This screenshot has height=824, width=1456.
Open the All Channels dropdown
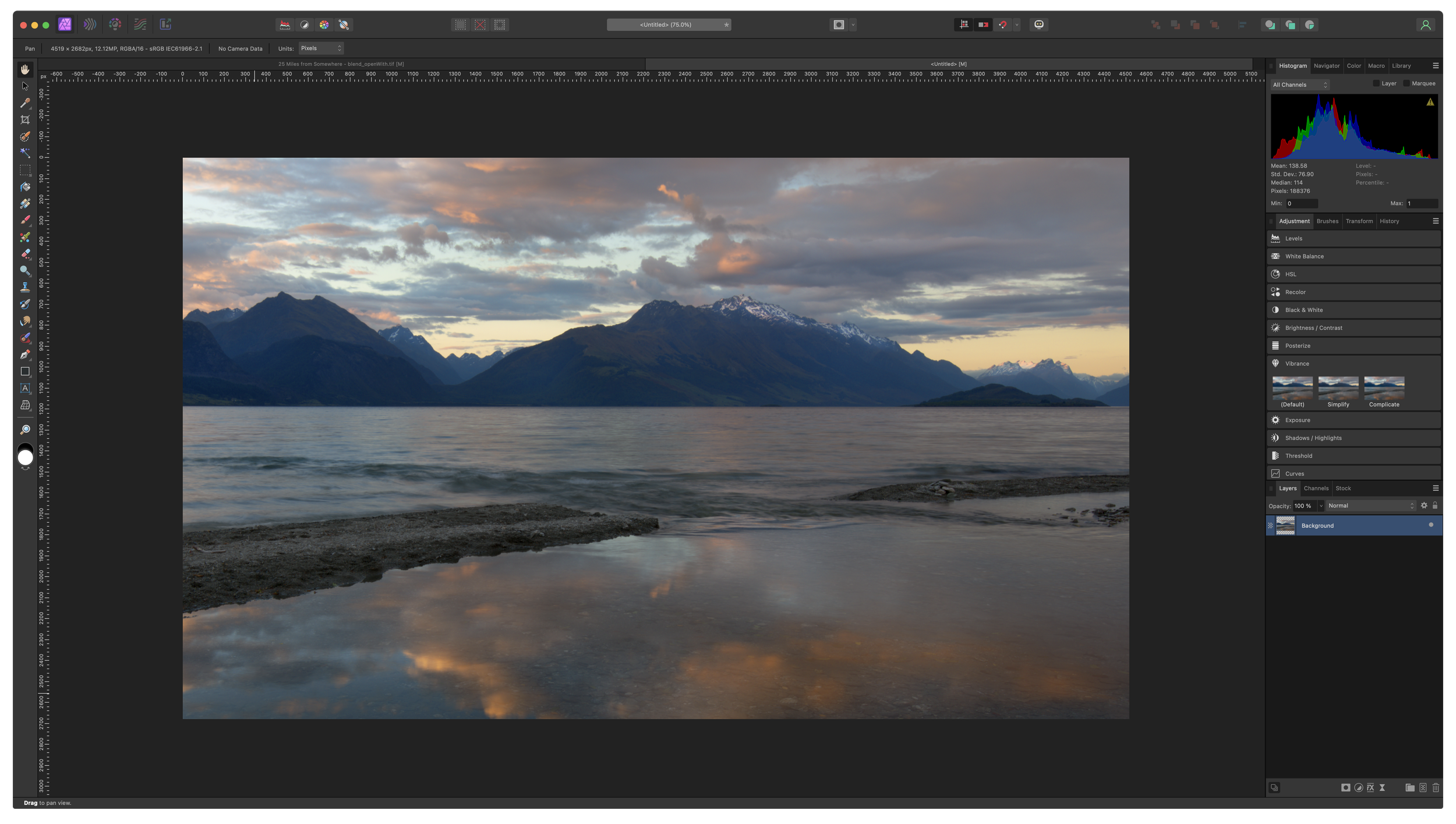(1299, 84)
